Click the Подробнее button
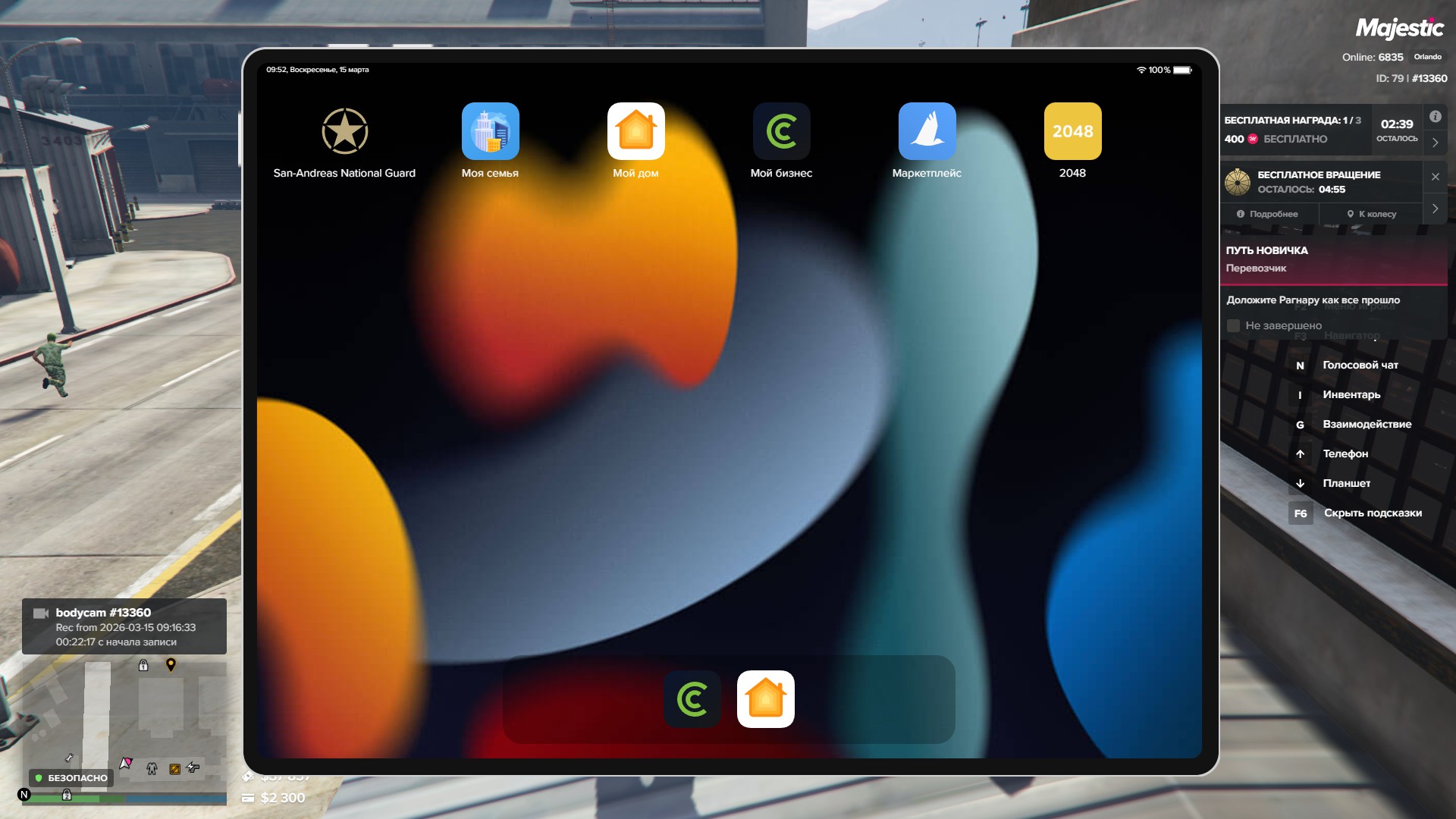 (x=1268, y=214)
